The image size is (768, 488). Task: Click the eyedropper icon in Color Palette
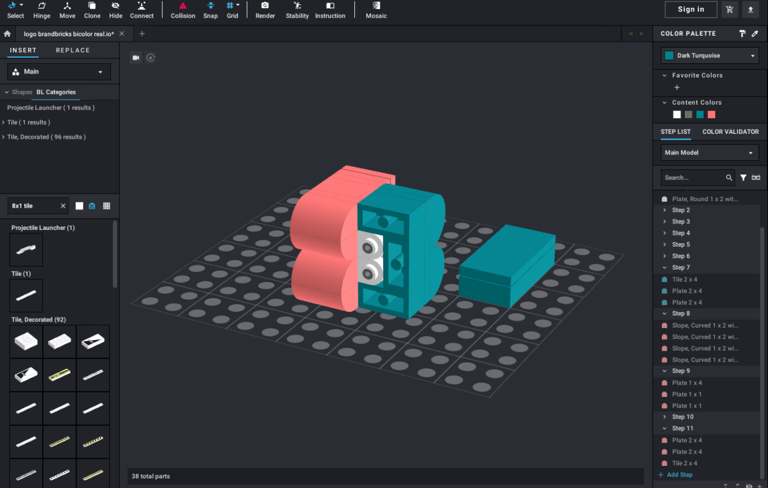point(755,33)
